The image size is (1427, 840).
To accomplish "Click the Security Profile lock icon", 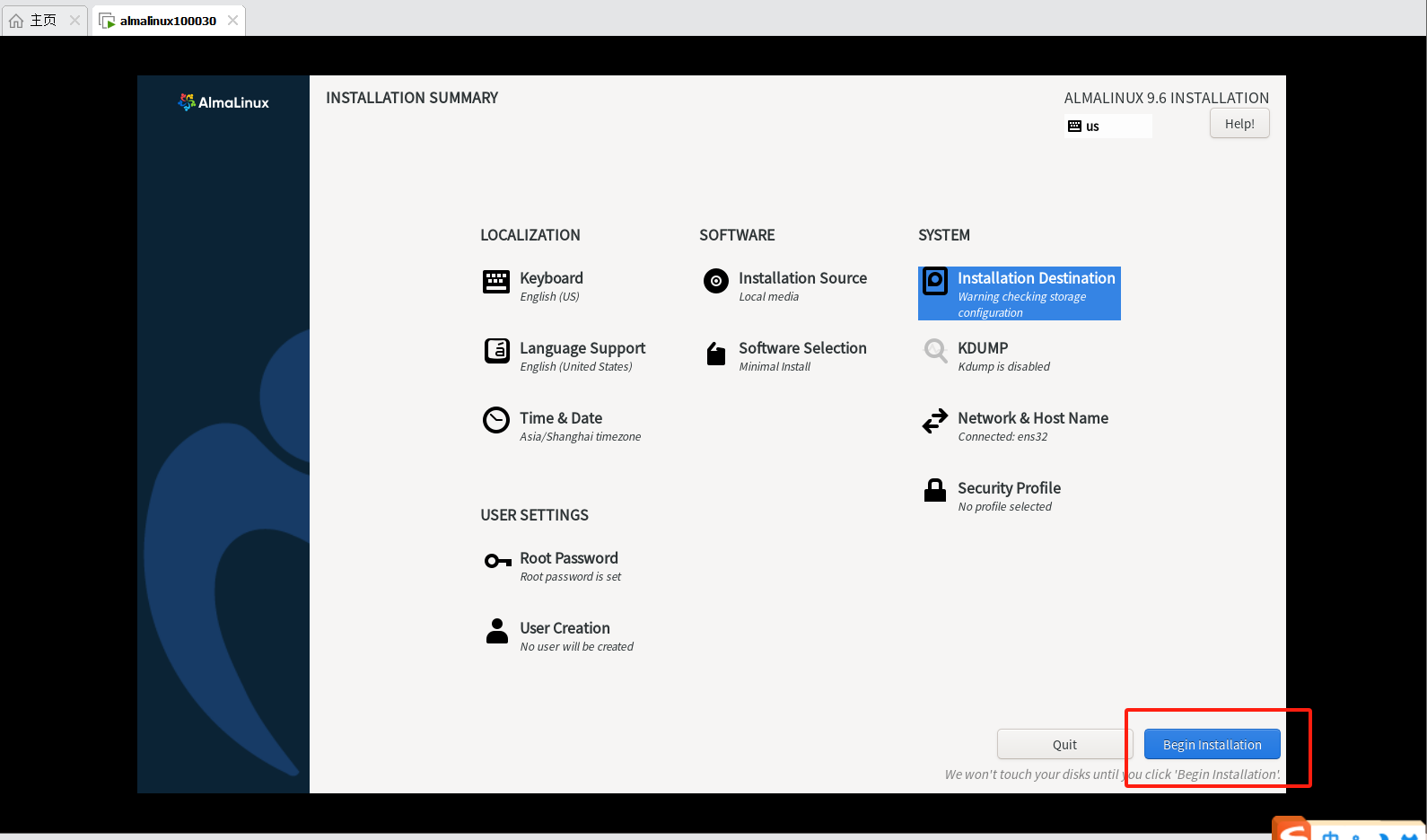I will [x=935, y=490].
